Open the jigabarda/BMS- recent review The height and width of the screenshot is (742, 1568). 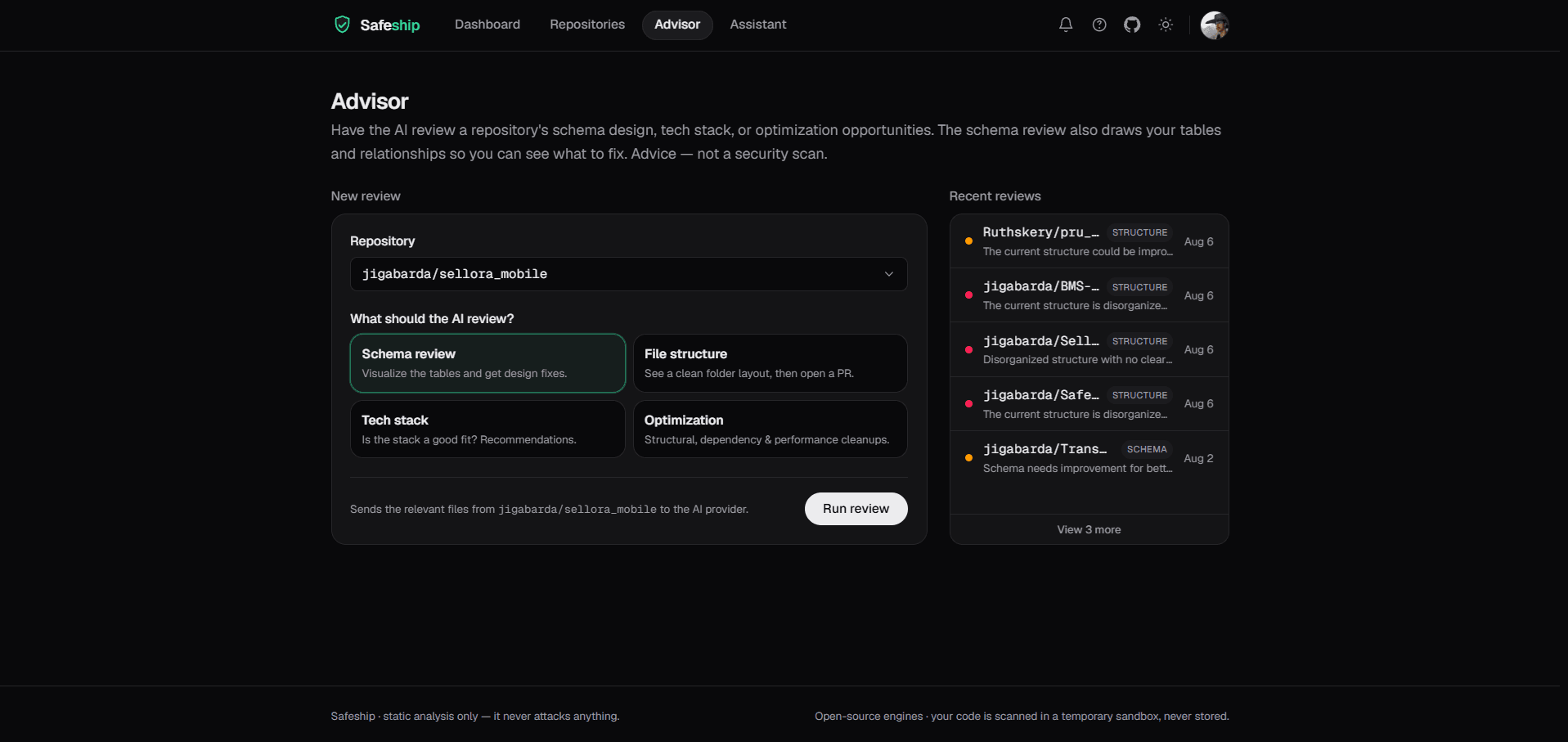click(x=1089, y=295)
